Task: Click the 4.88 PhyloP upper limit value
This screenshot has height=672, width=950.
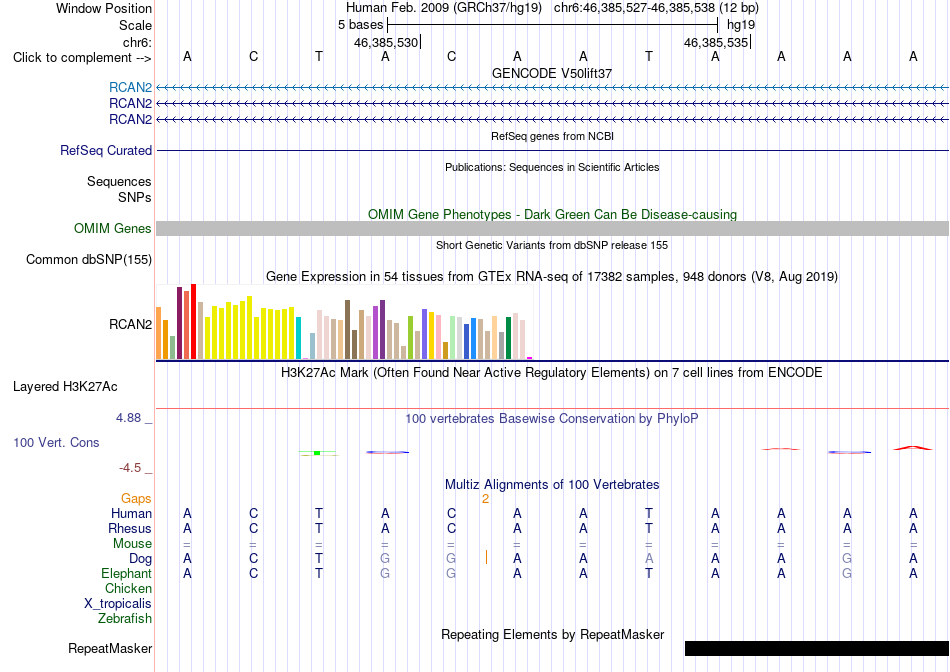Action: [x=128, y=418]
